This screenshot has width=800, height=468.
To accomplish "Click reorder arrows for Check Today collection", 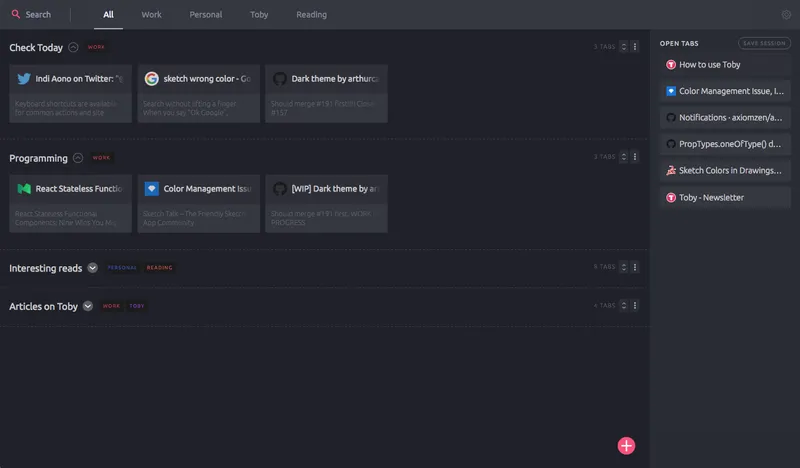I will (623, 46).
